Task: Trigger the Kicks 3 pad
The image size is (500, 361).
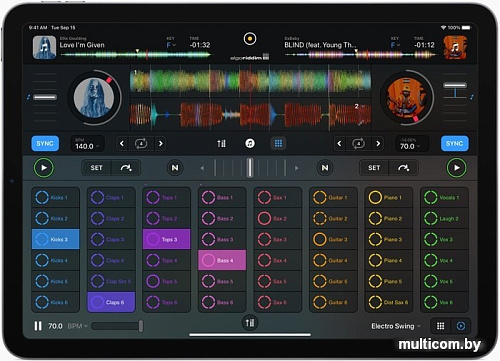Action: pos(56,239)
